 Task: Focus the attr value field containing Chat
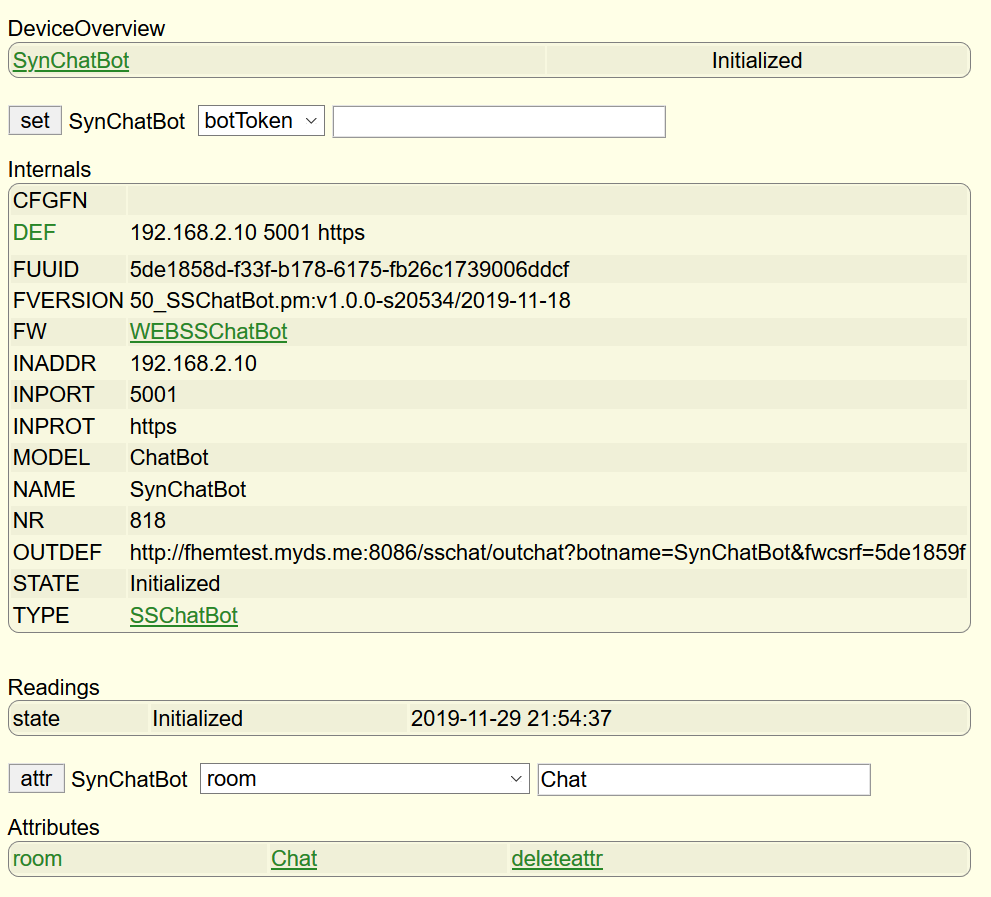[703, 779]
